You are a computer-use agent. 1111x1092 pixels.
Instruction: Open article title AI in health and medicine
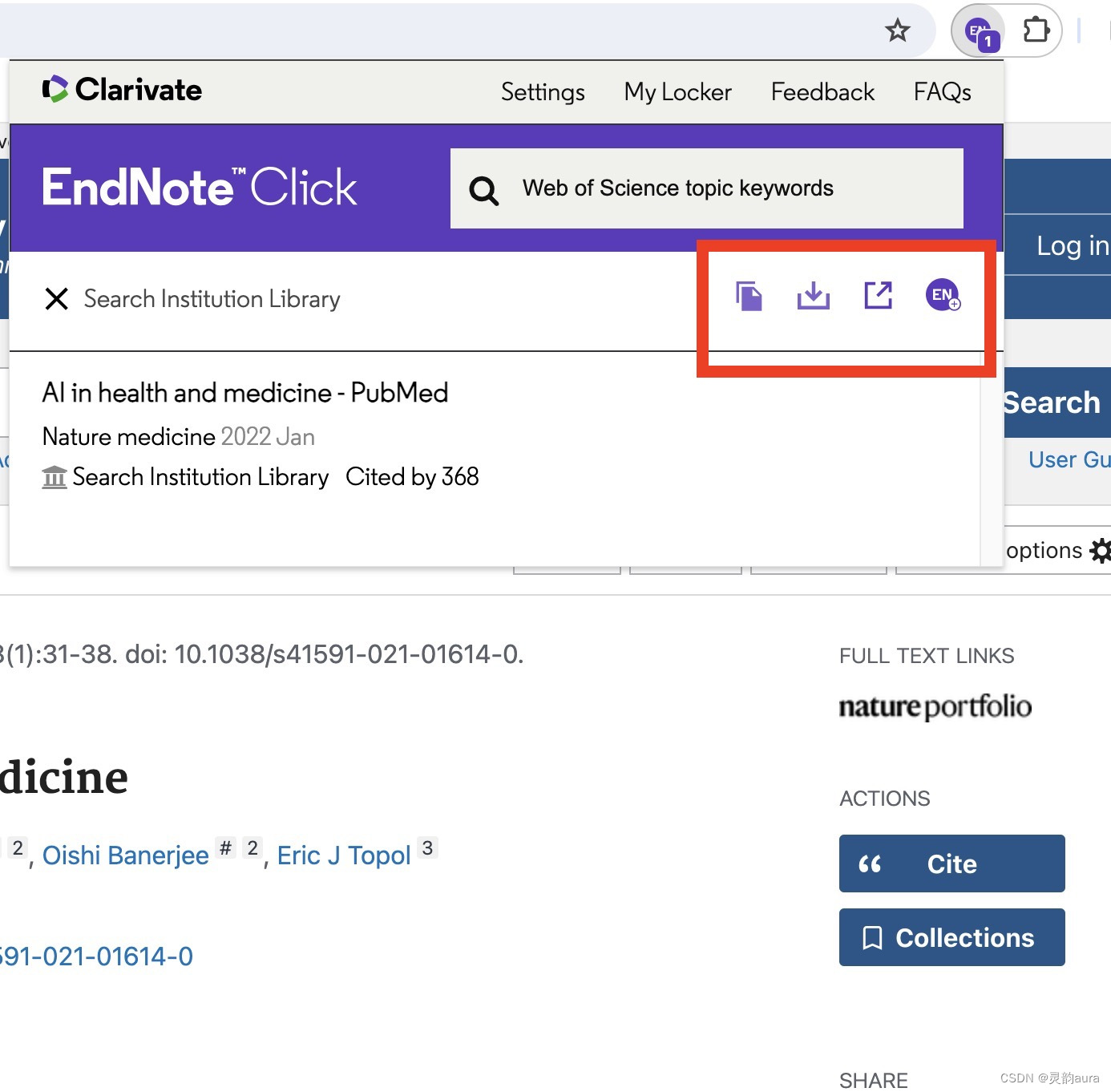click(x=245, y=393)
